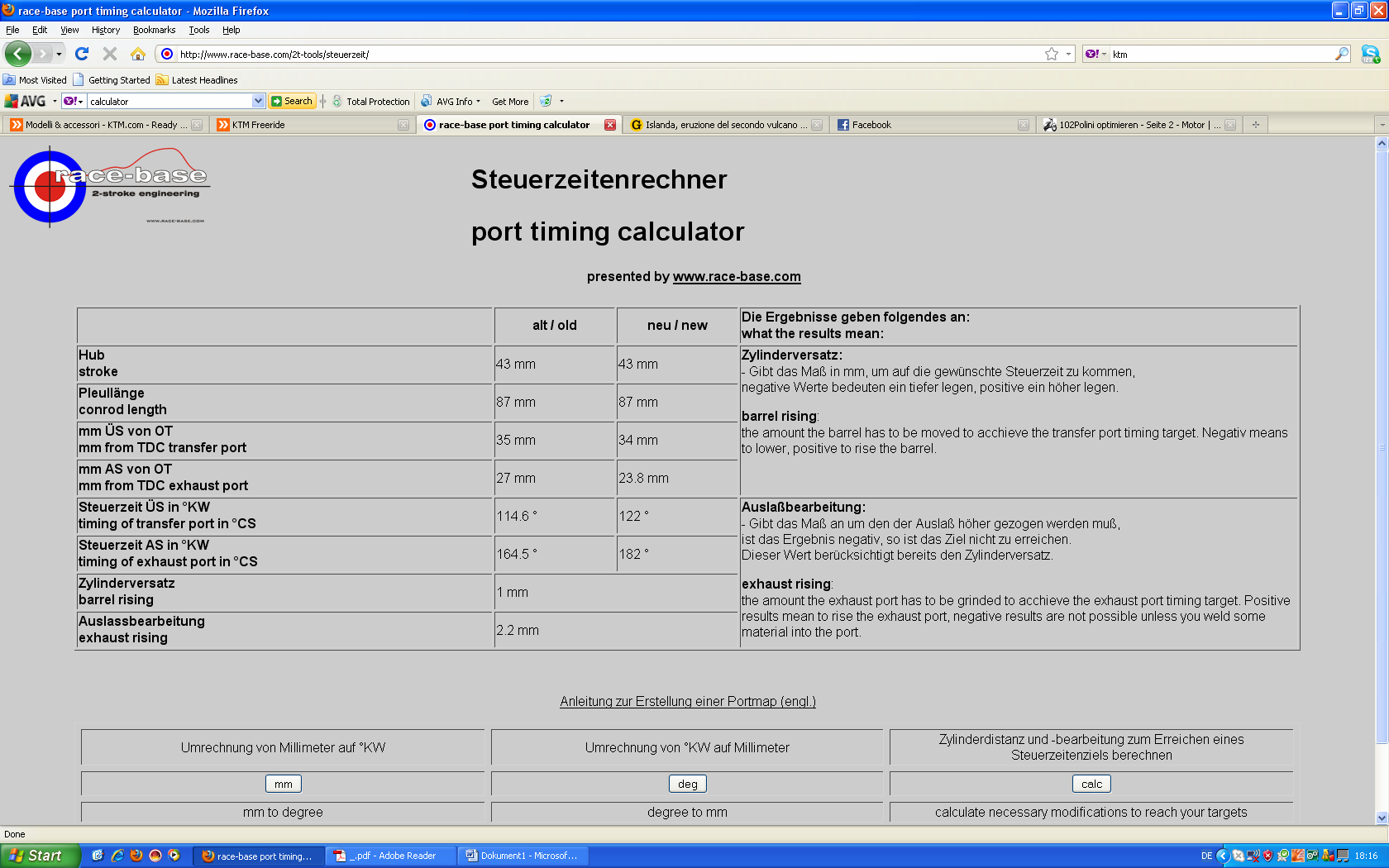Open the address bar history dropdown
Image resolution: width=1389 pixels, height=868 pixels.
1068,54
